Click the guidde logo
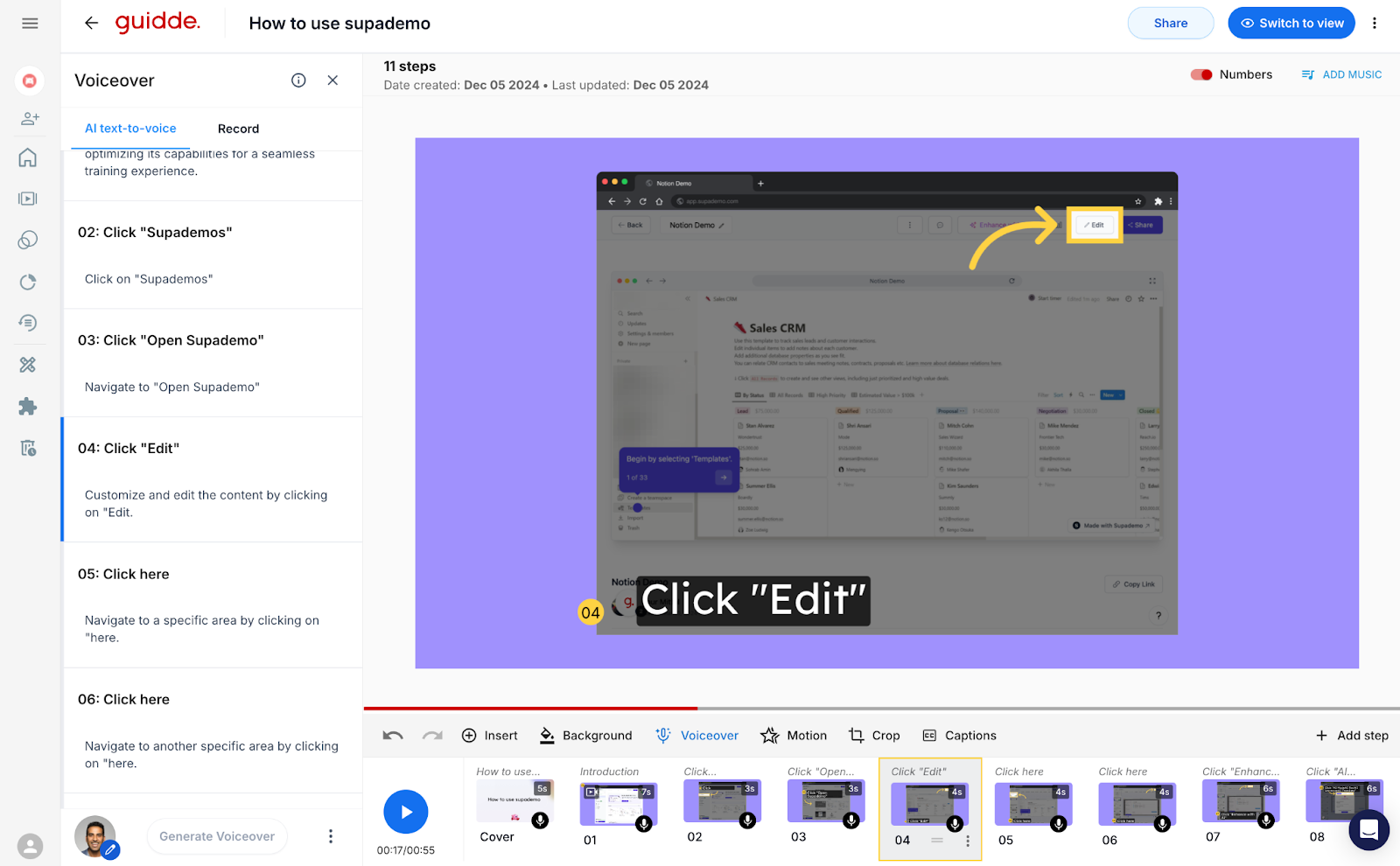This screenshot has width=1400, height=866. coord(157,22)
